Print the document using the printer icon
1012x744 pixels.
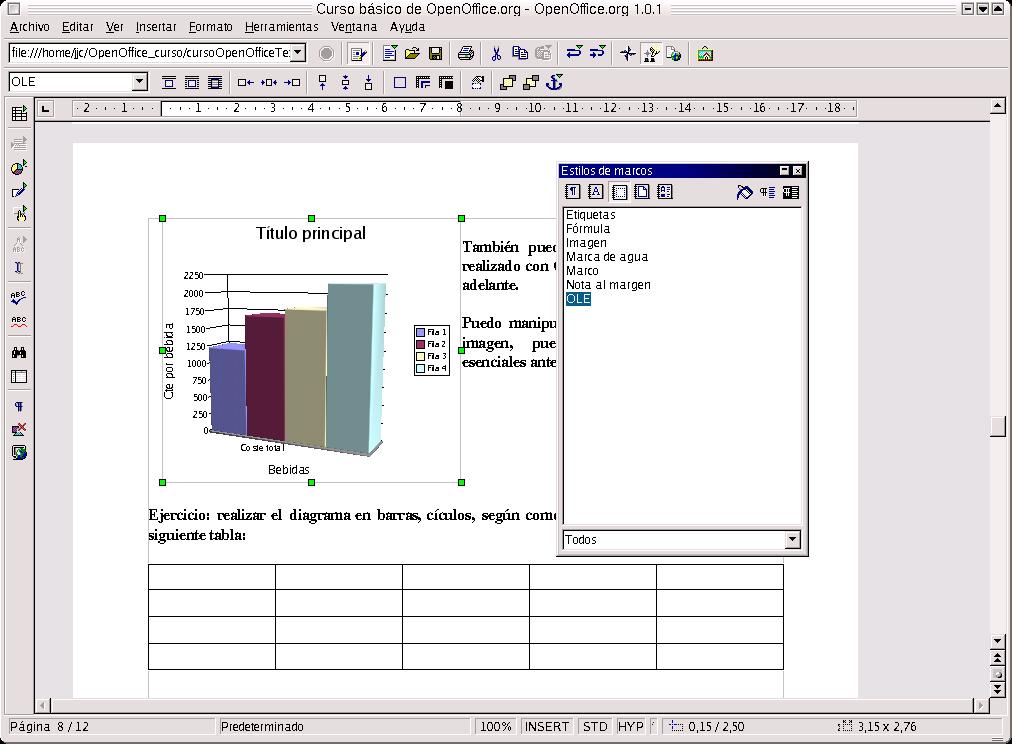coord(465,54)
